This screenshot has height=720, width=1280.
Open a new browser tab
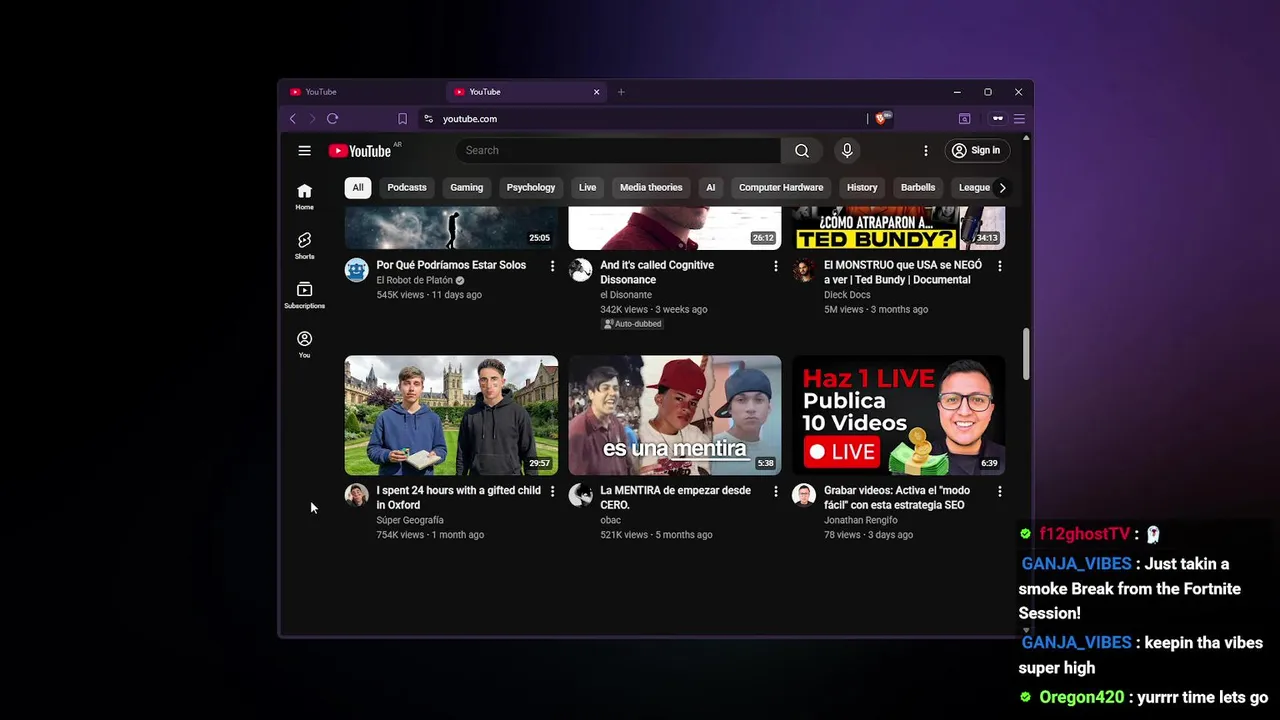(621, 92)
